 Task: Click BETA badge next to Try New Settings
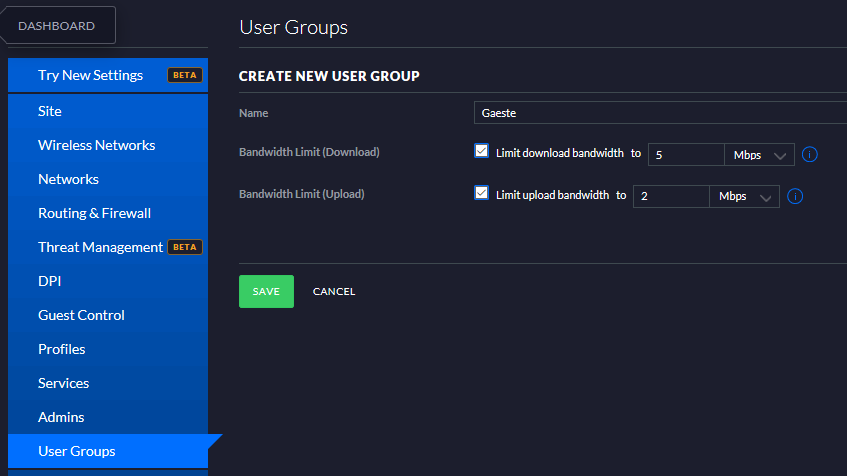[x=185, y=75]
